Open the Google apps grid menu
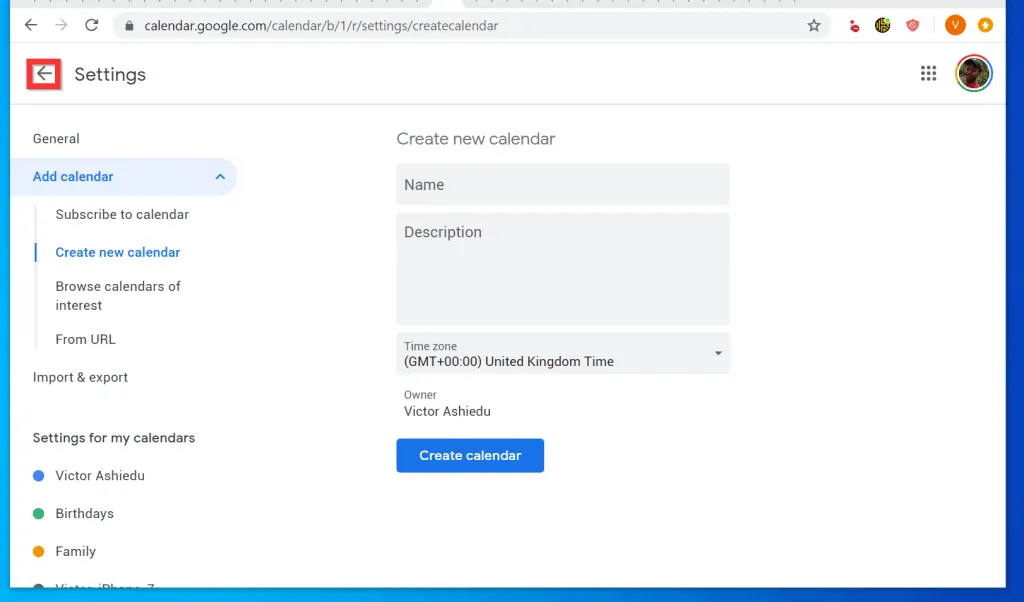 928,73
